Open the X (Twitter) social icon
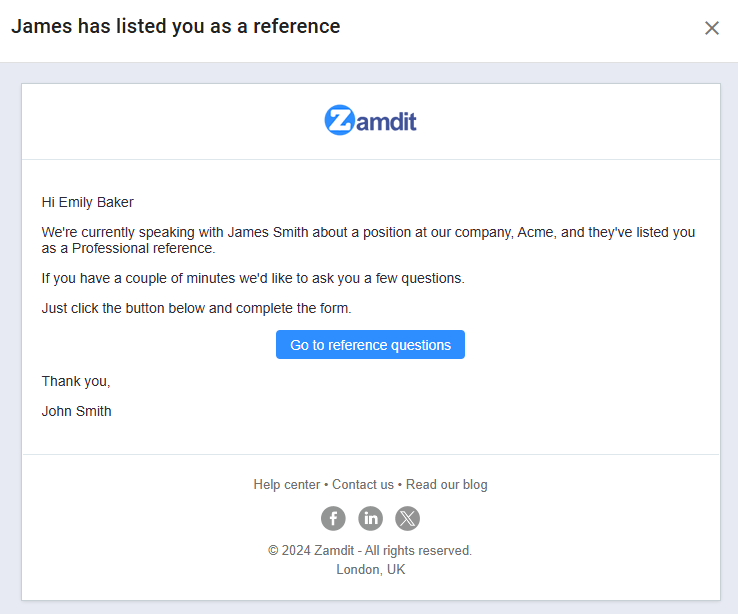The width and height of the screenshot is (738, 614). (408, 518)
